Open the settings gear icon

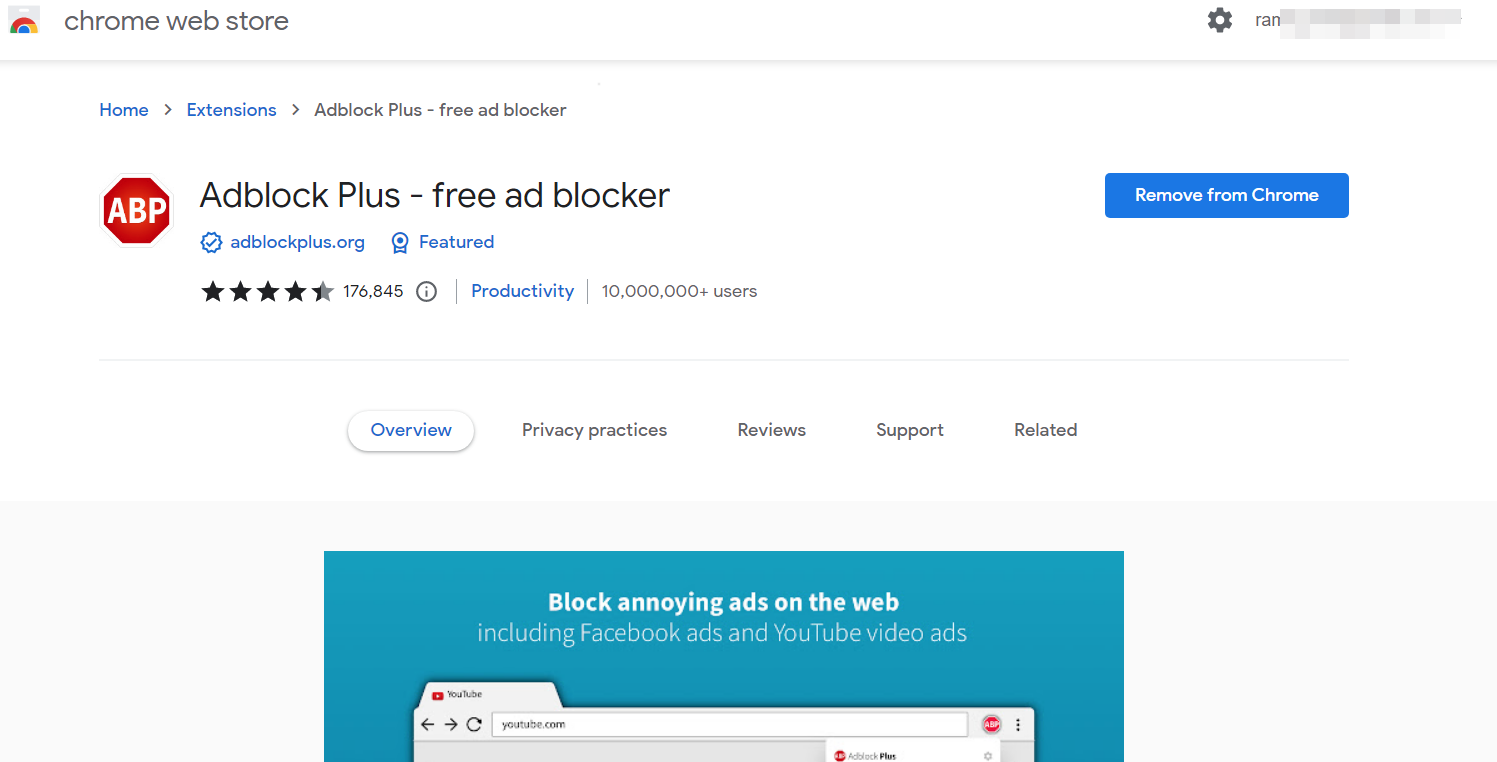(x=1220, y=20)
